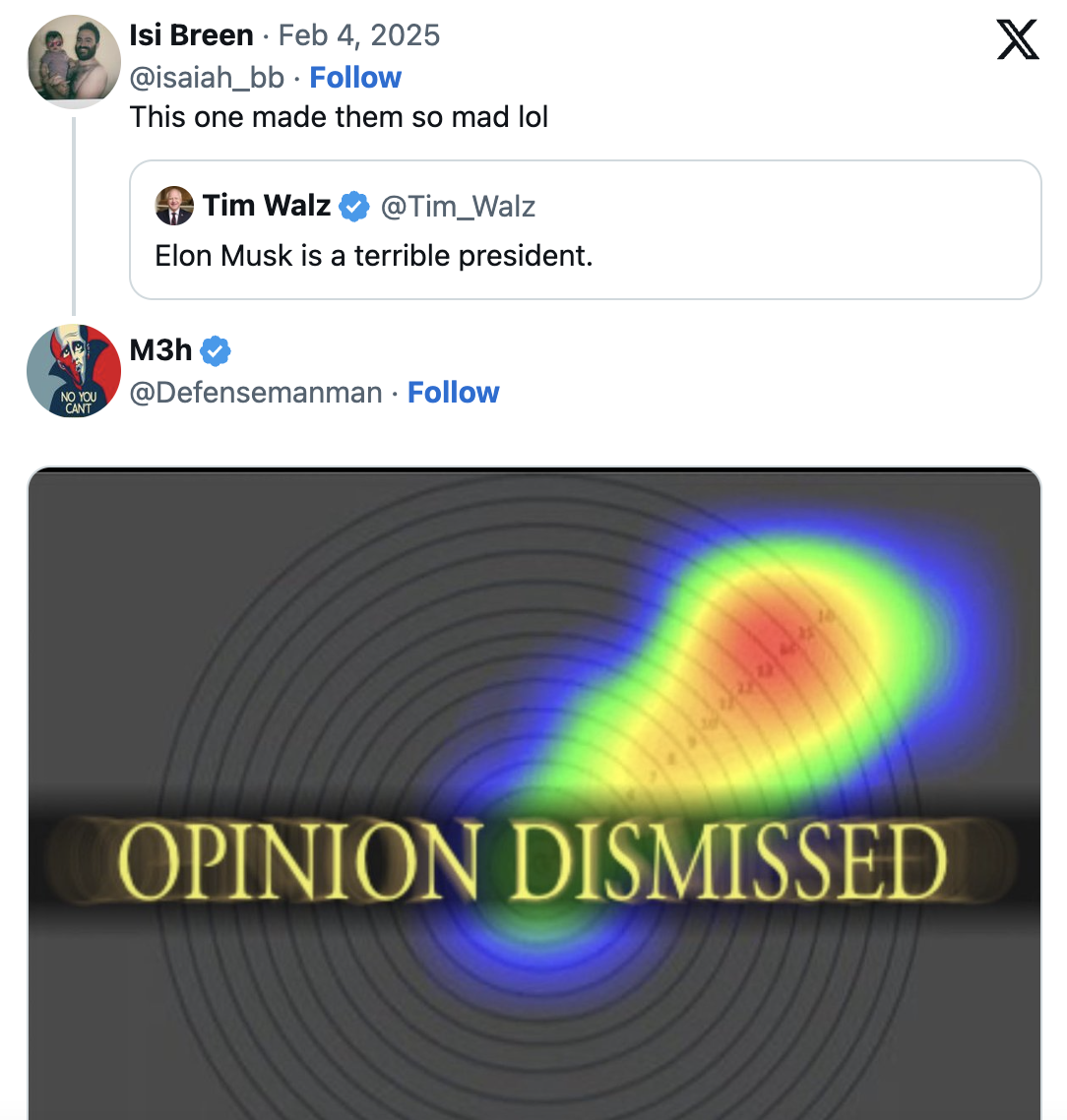
Task: Open the Feb 4, 2025 timestamp
Action: coord(359,35)
